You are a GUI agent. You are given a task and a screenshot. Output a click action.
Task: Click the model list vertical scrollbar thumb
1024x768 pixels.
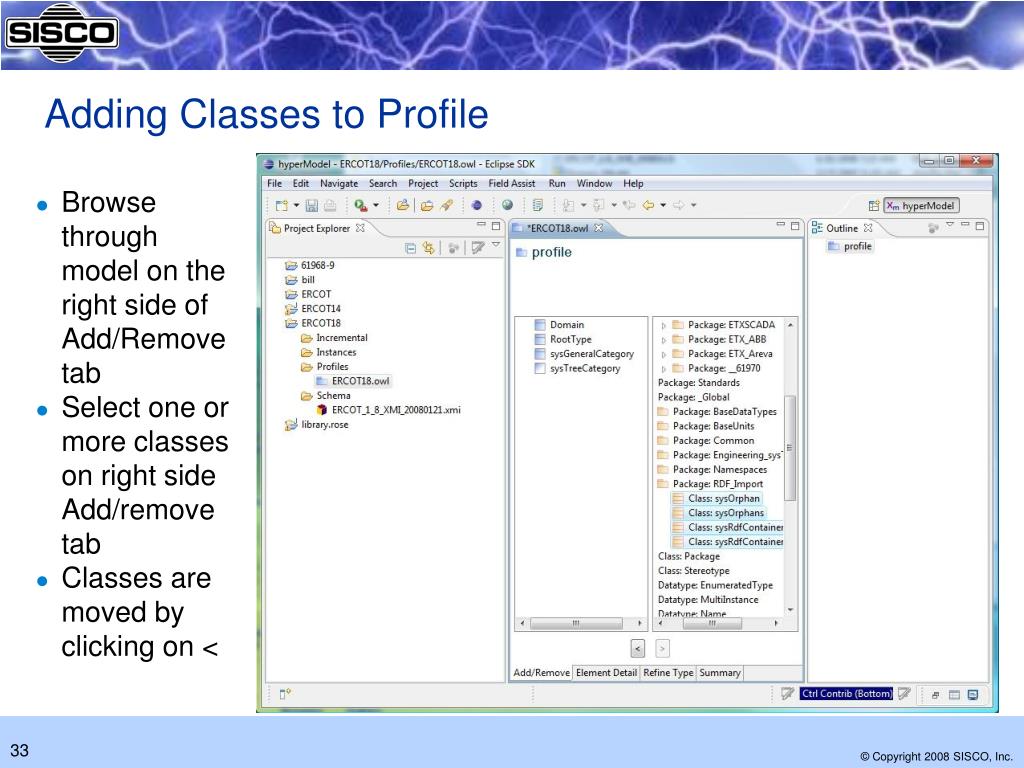[x=789, y=448]
